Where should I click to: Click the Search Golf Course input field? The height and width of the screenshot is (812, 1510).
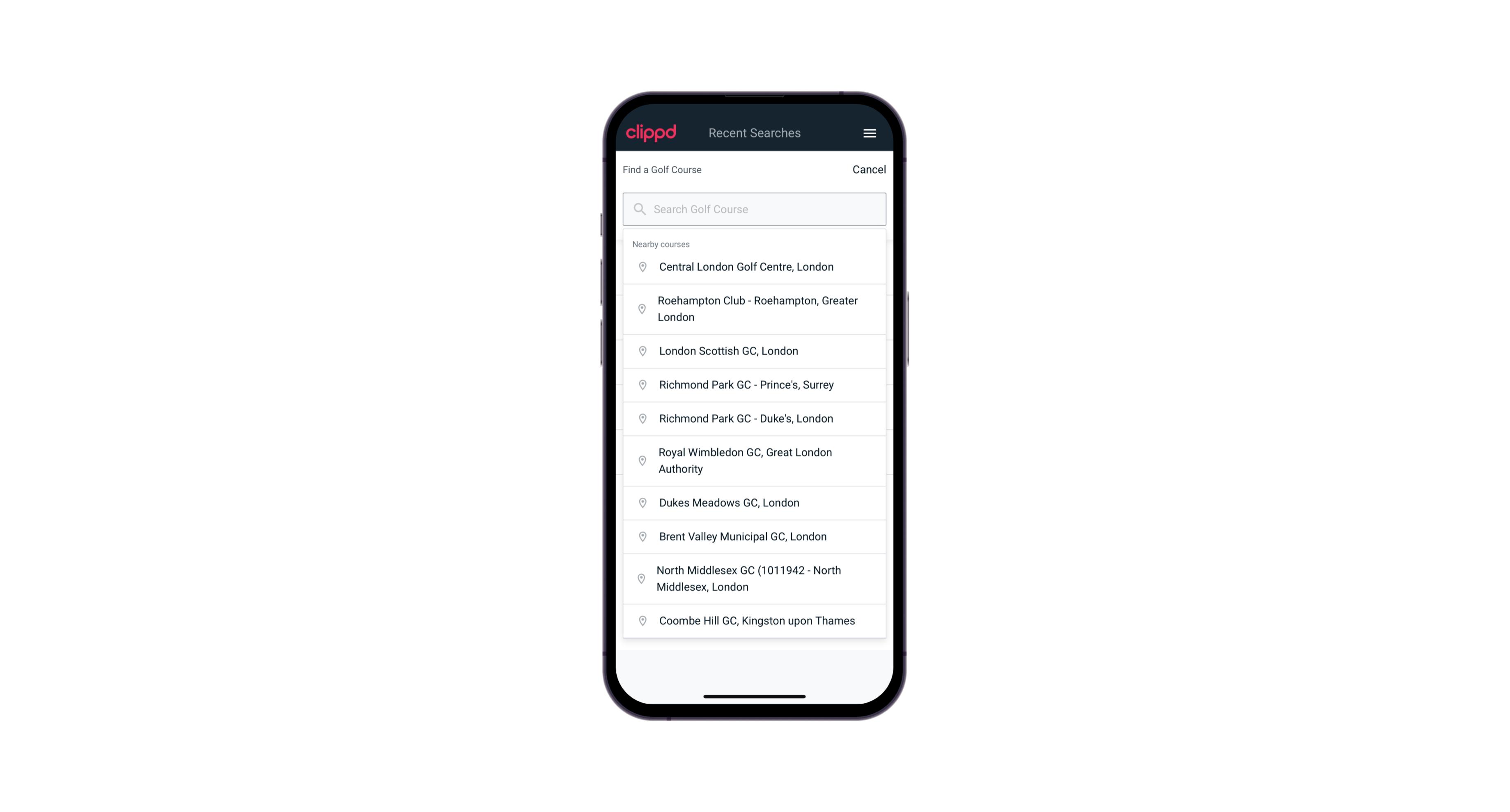(x=754, y=208)
